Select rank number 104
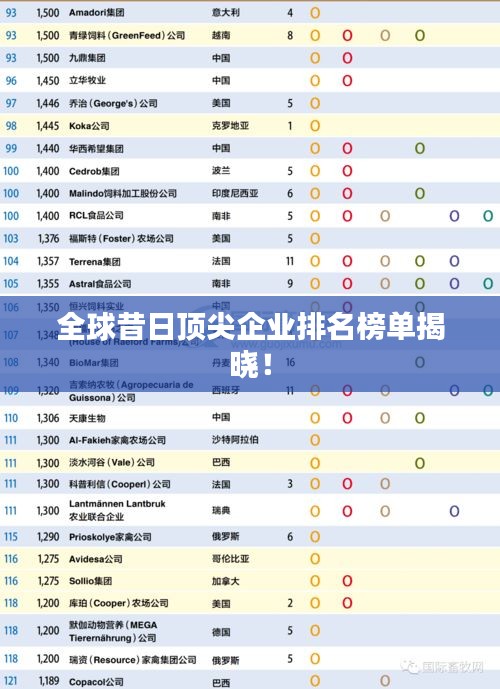500x689 pixels. point(11,261)
